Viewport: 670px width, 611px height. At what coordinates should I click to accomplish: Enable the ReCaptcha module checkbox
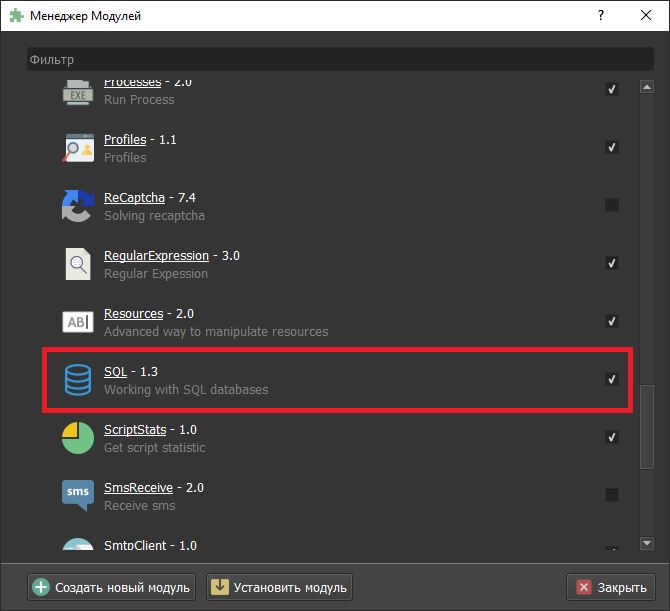tap(612, 205)
